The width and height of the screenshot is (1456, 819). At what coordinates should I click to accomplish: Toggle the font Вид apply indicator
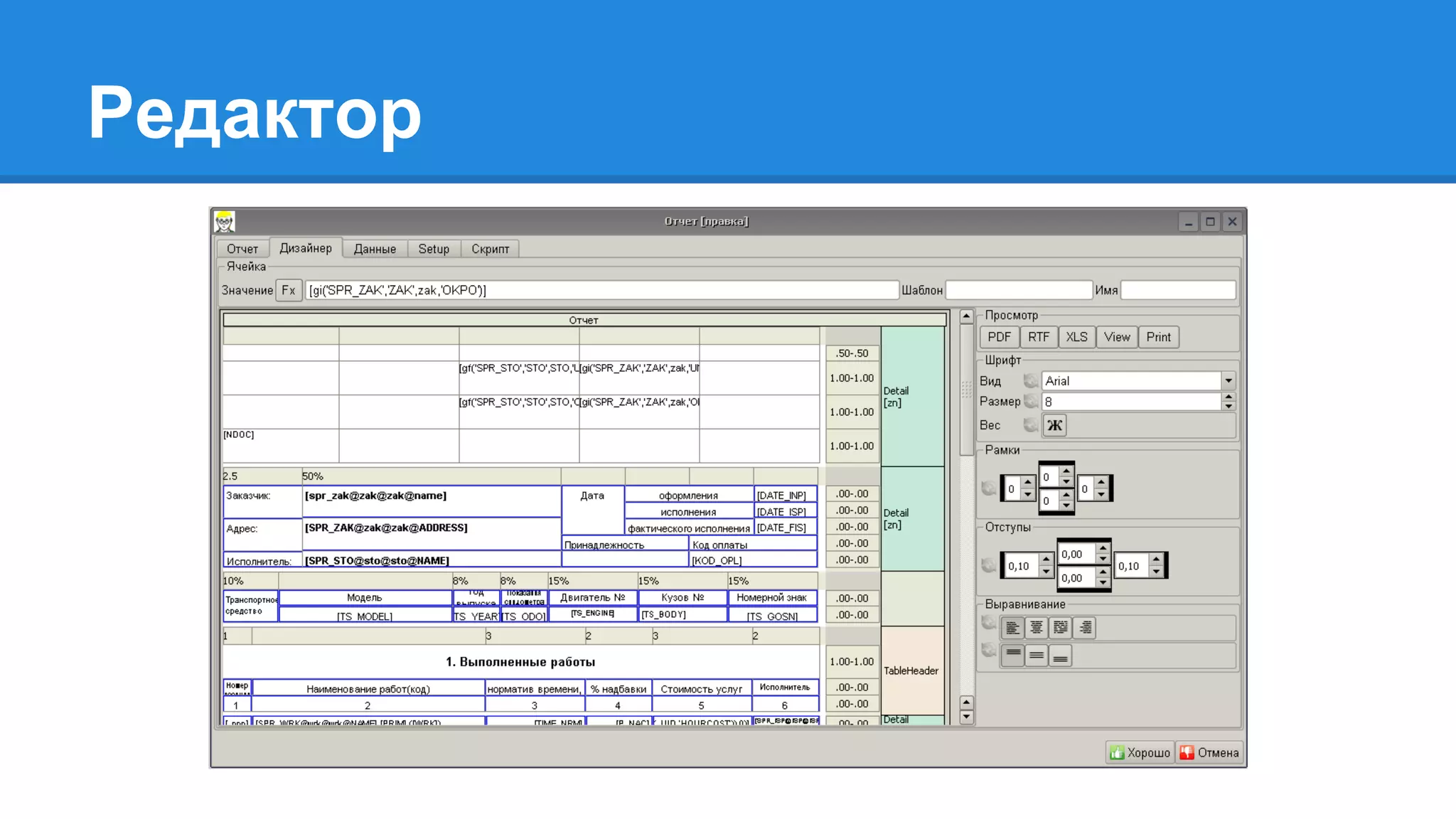tap(1030, 381)
